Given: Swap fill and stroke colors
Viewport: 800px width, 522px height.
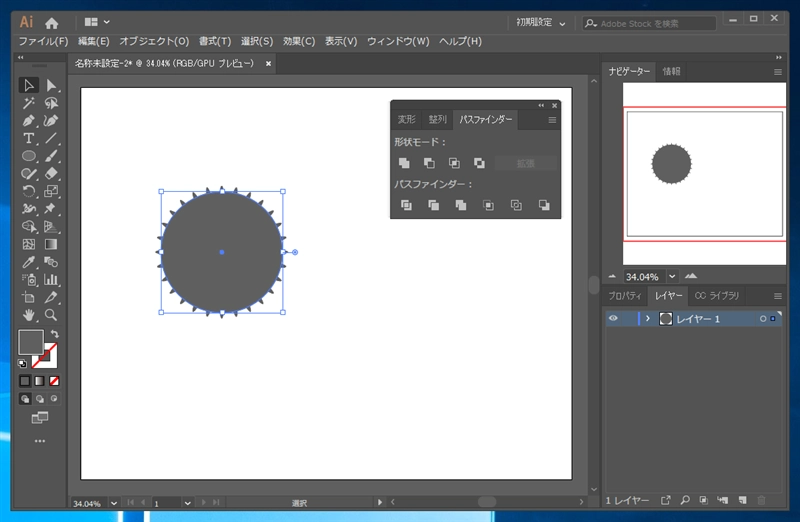Looking at the screenshot, I should click(x=55, y=334).
